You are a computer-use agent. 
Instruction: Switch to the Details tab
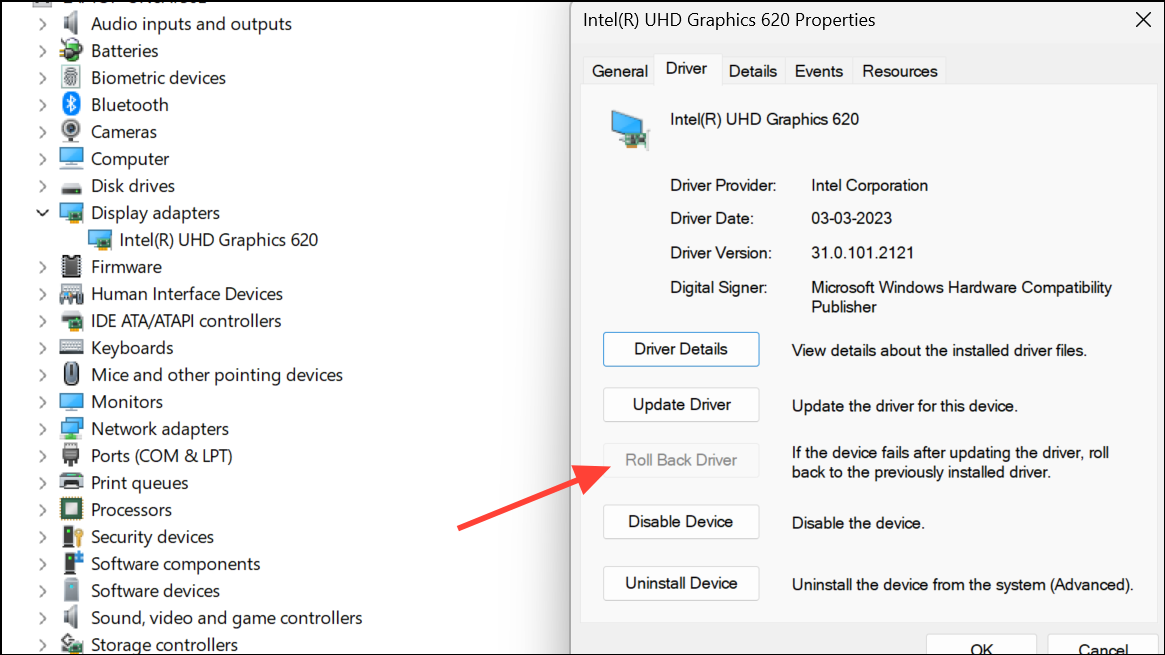click(753, 71)
